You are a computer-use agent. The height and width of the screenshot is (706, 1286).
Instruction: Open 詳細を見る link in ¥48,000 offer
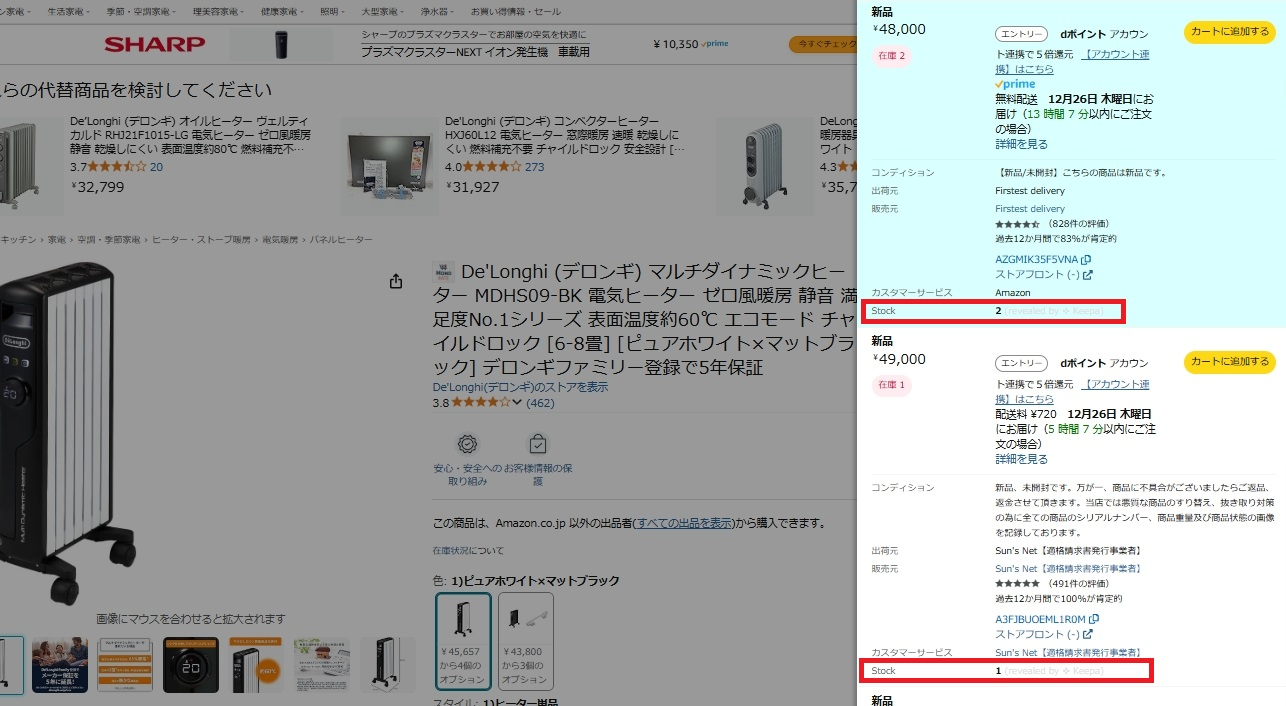tap(1021, 144)
